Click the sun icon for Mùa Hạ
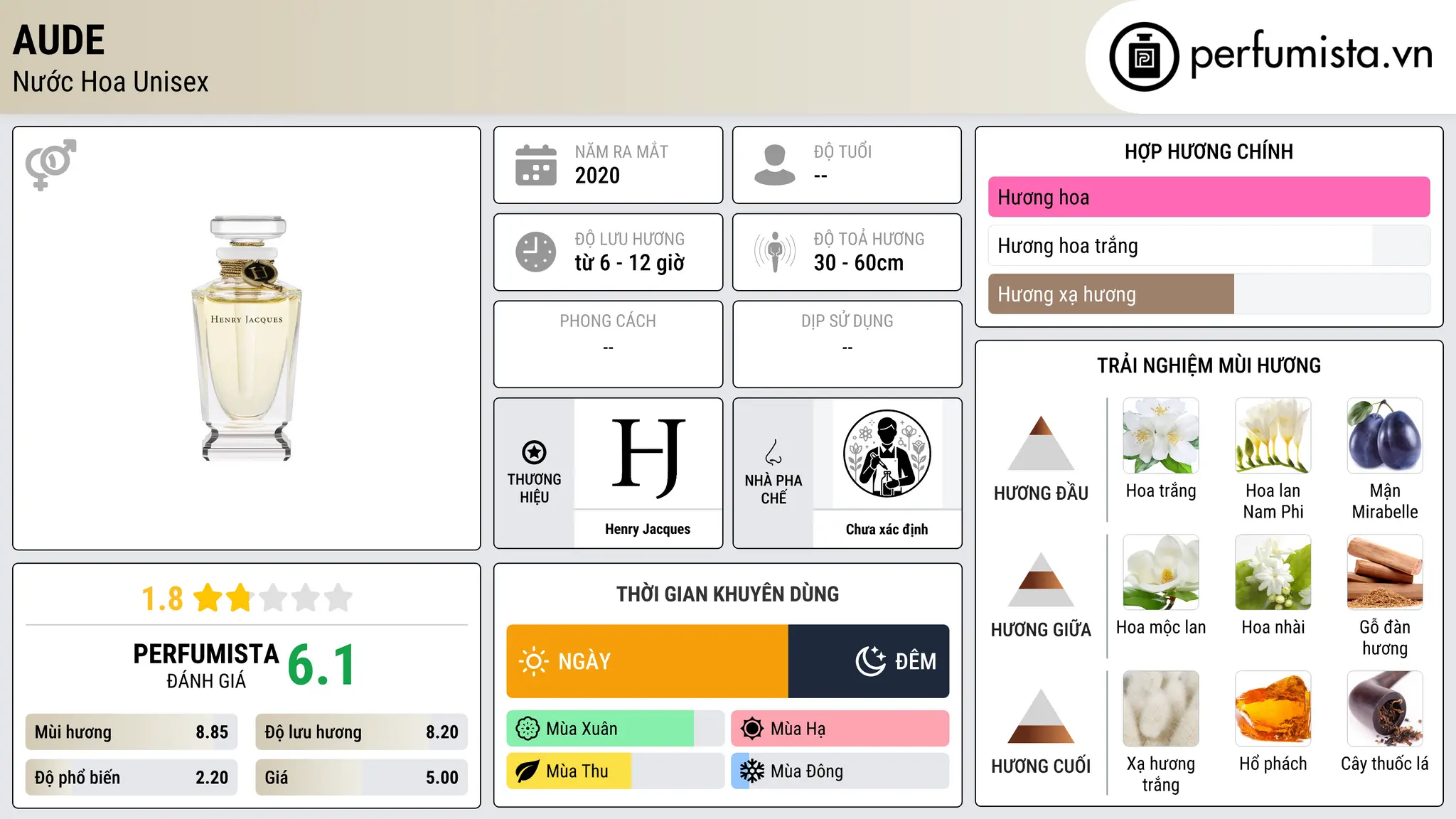Screen dimensions: 1456x819 click(752, 729)
